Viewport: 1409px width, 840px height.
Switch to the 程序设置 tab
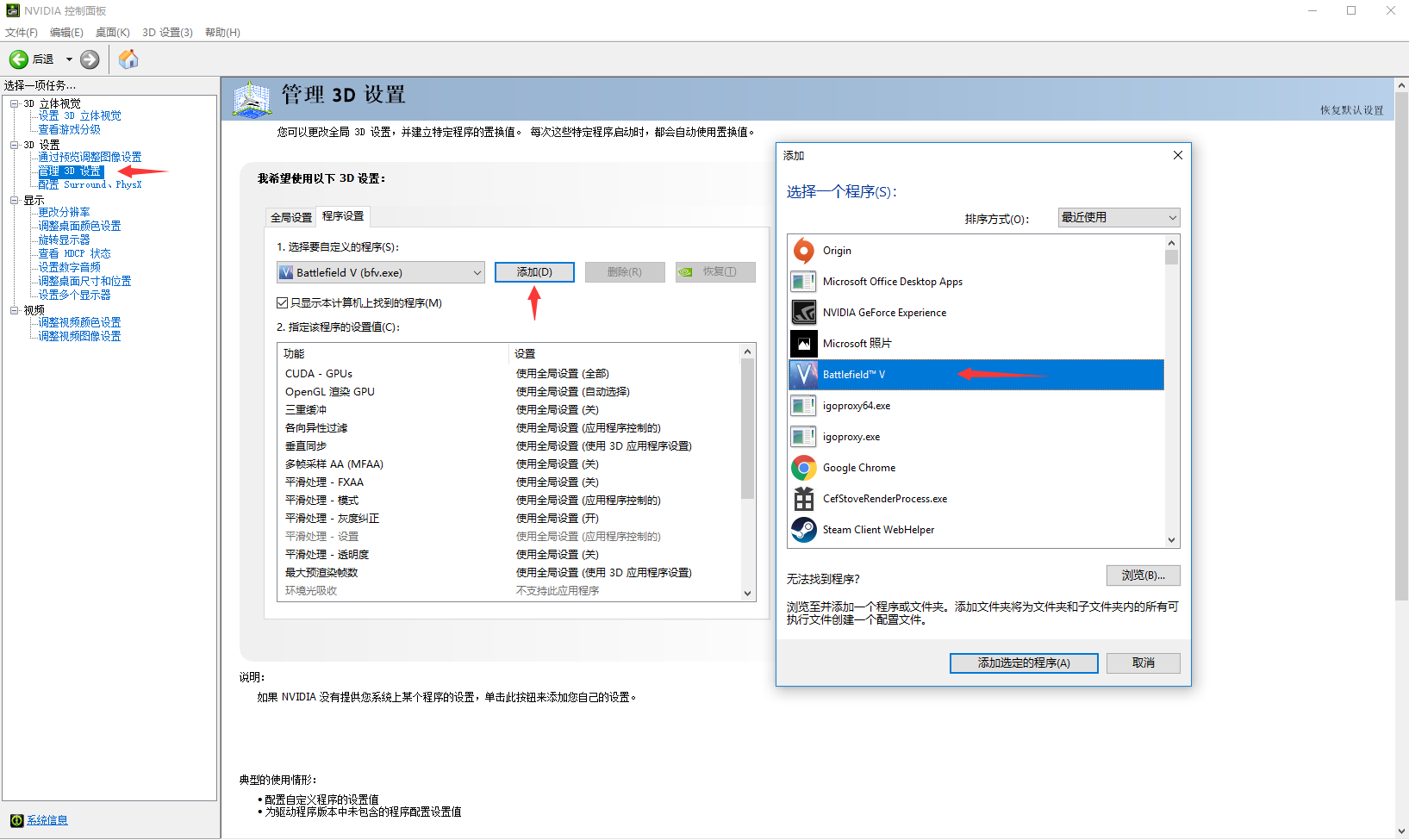pos(343,215)
